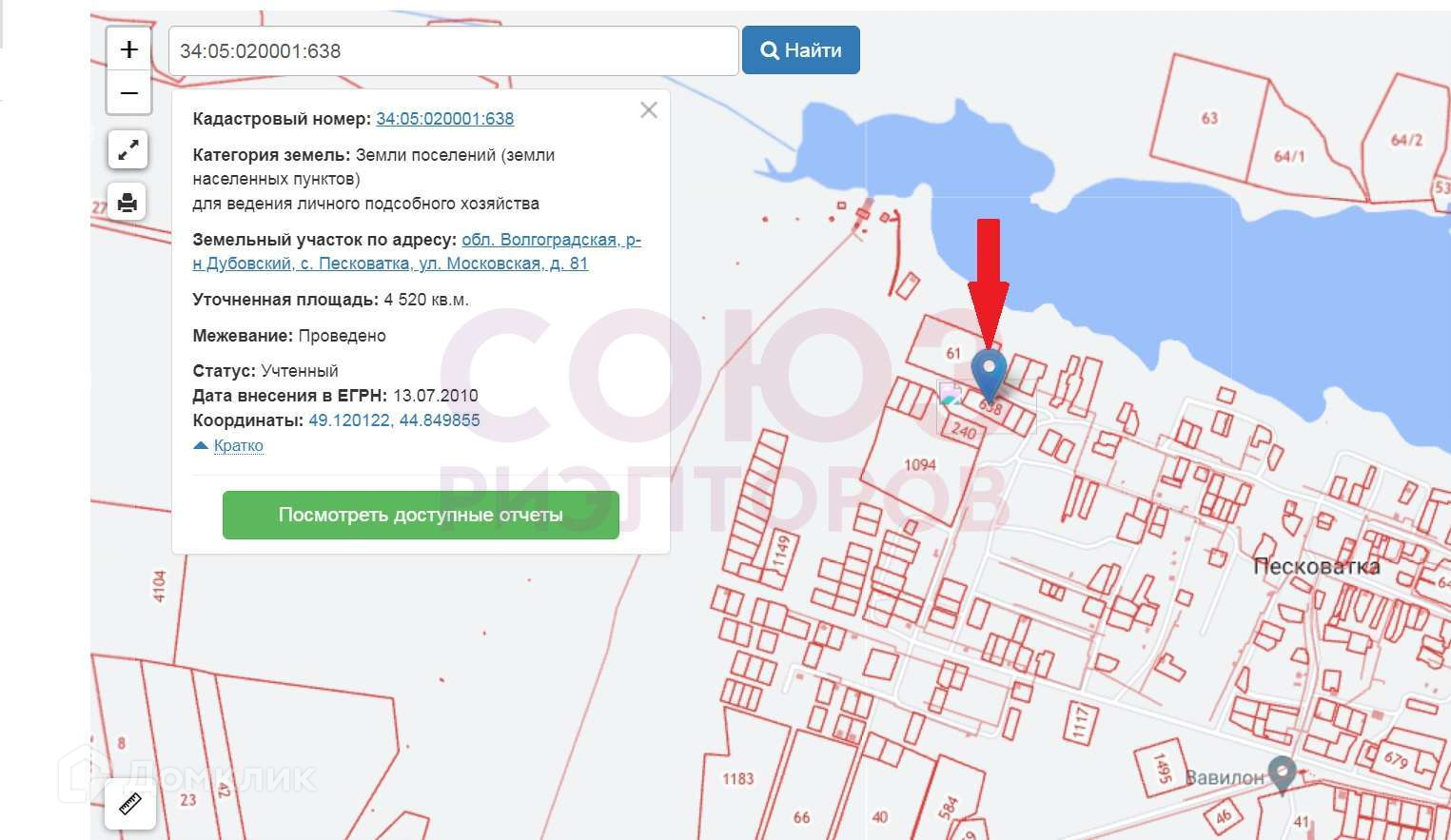Viewport: 1451px width, 840px height.
Task: Select parcel 1183 on the map
Action: [x=737, y=779]
